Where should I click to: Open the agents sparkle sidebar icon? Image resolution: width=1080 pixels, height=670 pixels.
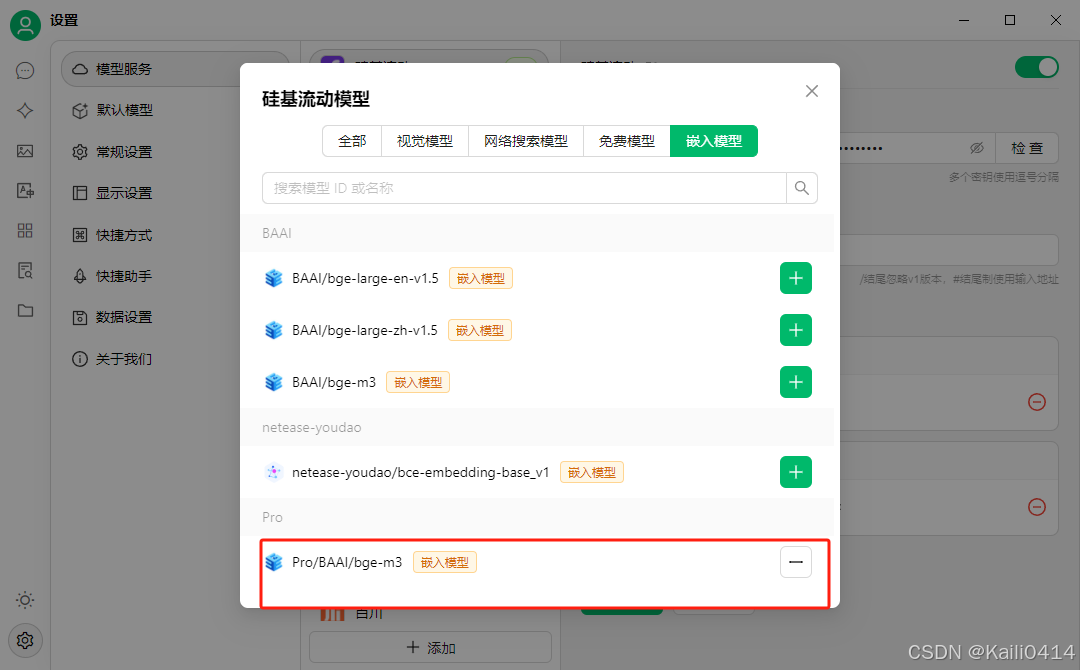click(x=25, y=111)
